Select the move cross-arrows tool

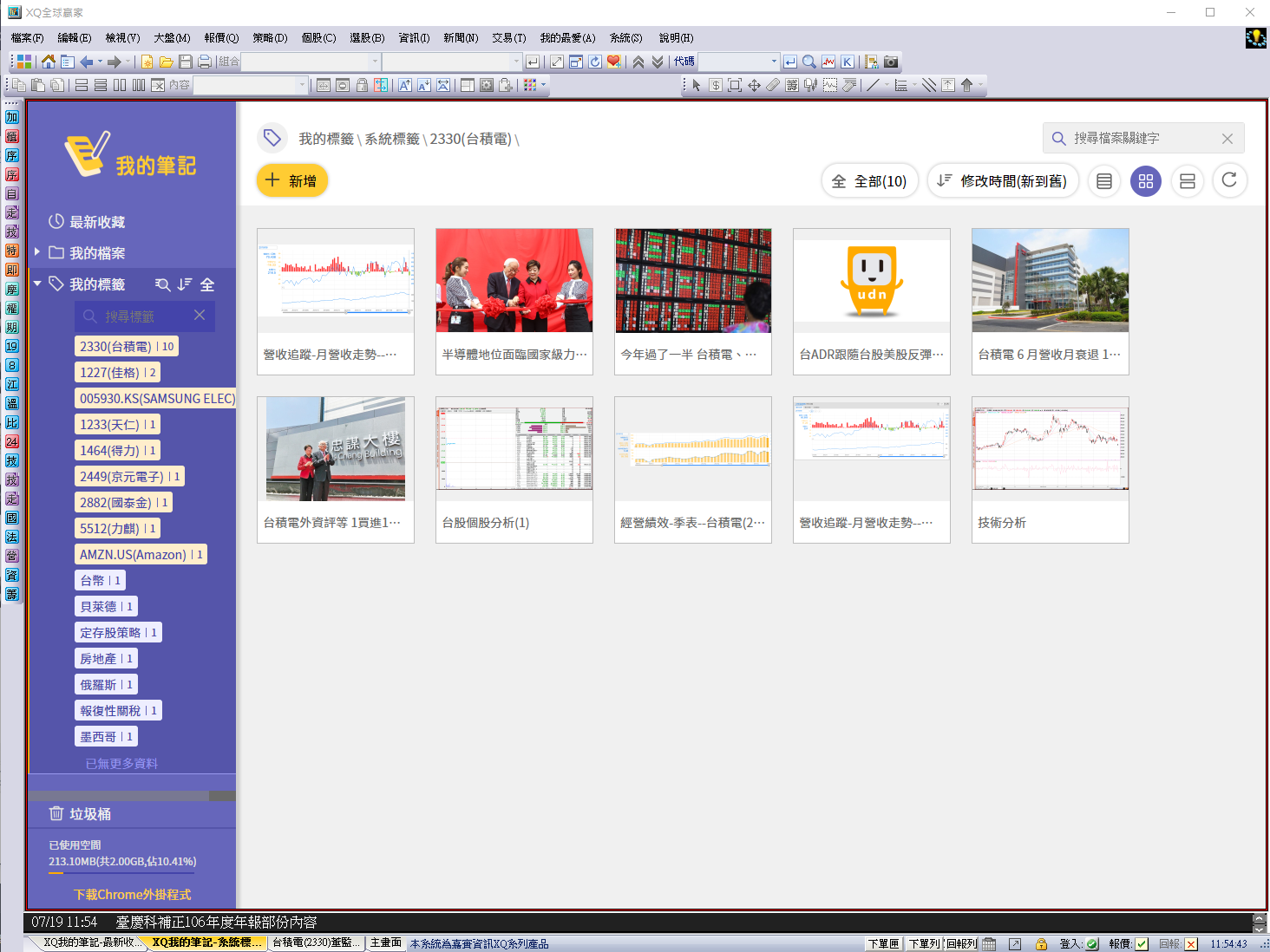[x=754, y=85]
